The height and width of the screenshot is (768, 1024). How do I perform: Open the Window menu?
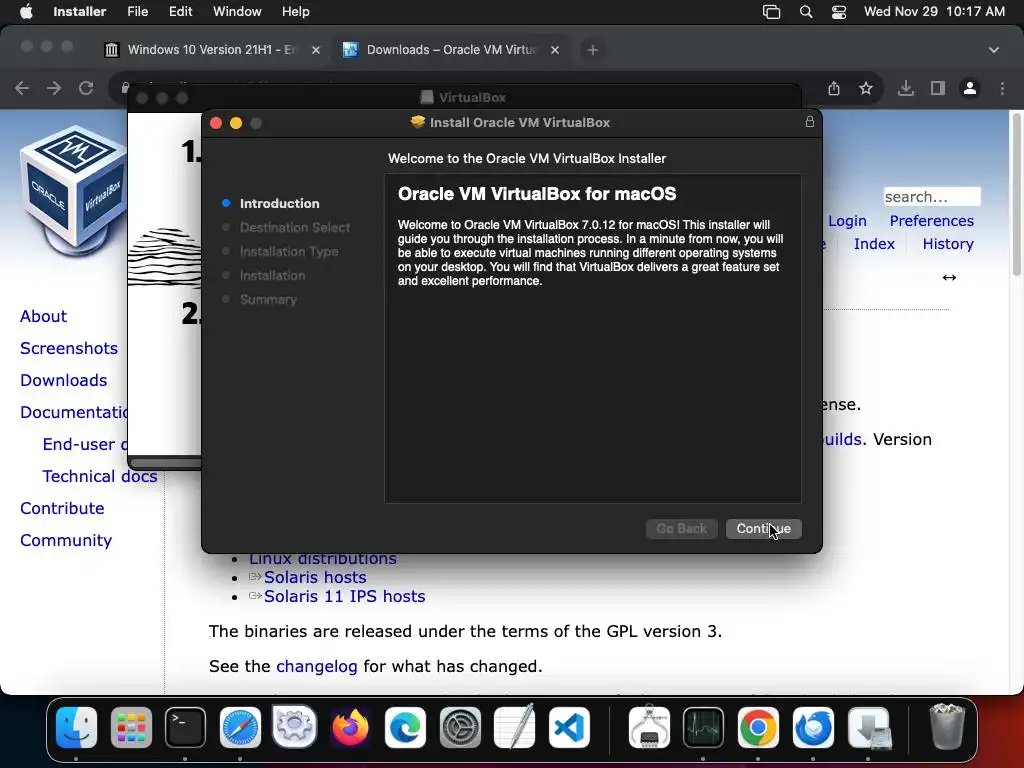237,12
